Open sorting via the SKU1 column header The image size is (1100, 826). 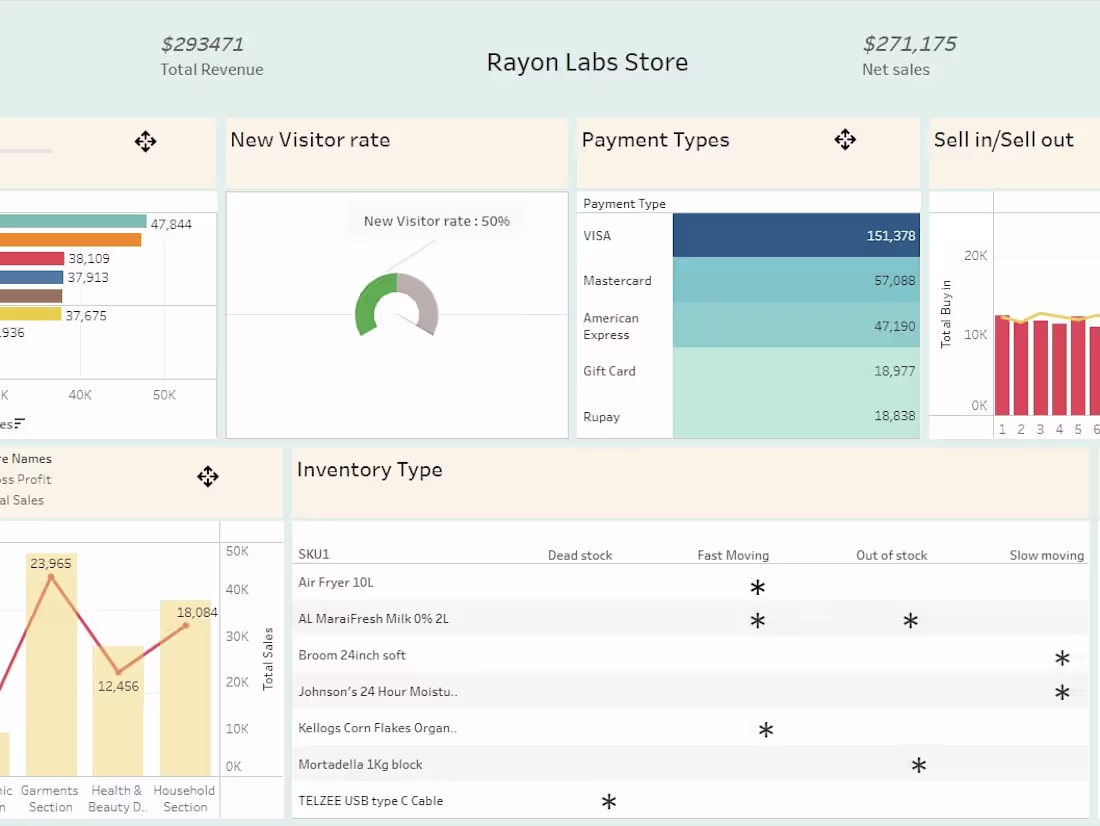[313, 554]
